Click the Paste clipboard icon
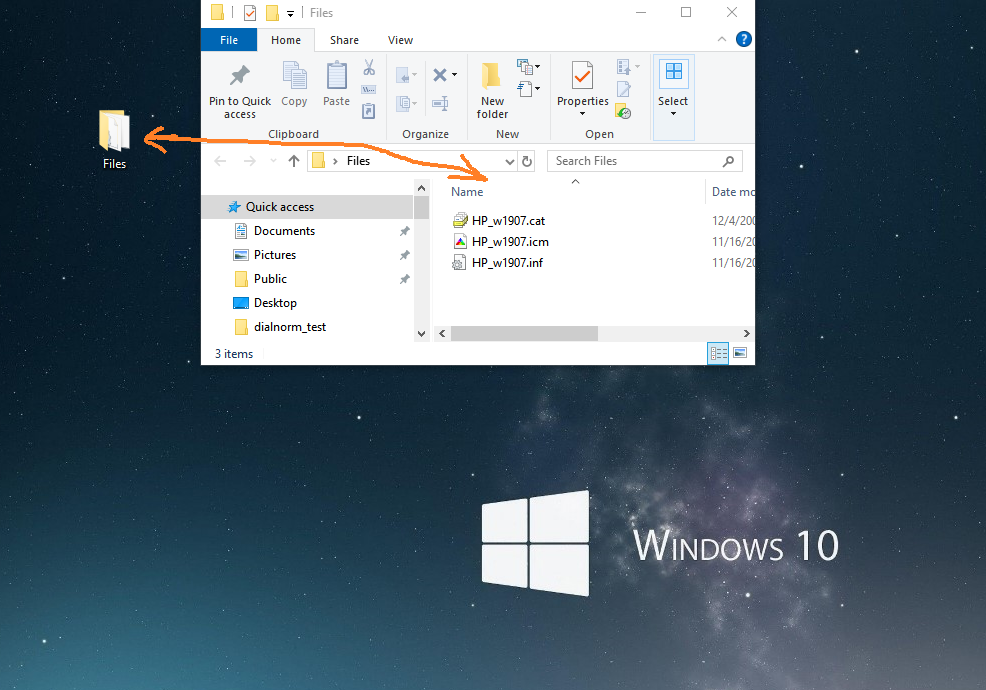Screen dimensions: 986x690 (x=336, y=75)
